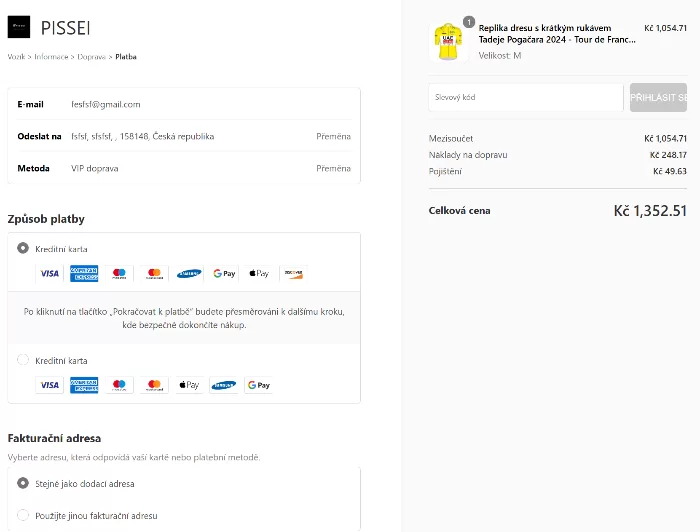Click Google Pay icon in second payment option
The width and height of the screenshot is (700, 532).
coord(258,385)
